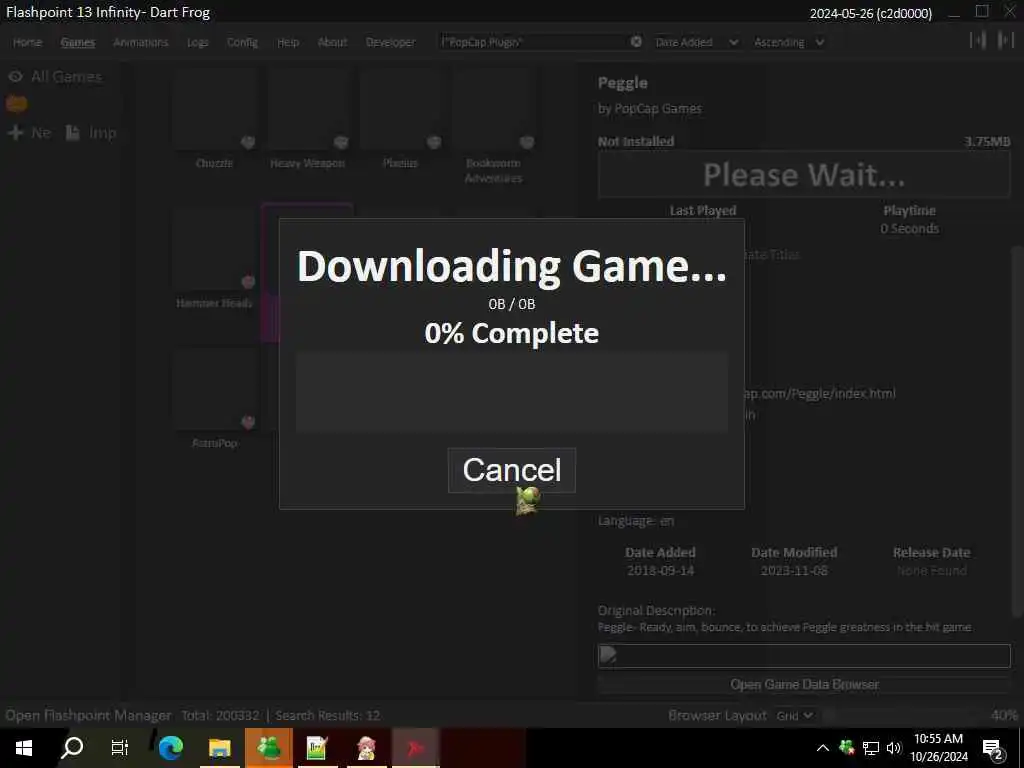
Task: Open the About tab
Action: pos(332,42)
